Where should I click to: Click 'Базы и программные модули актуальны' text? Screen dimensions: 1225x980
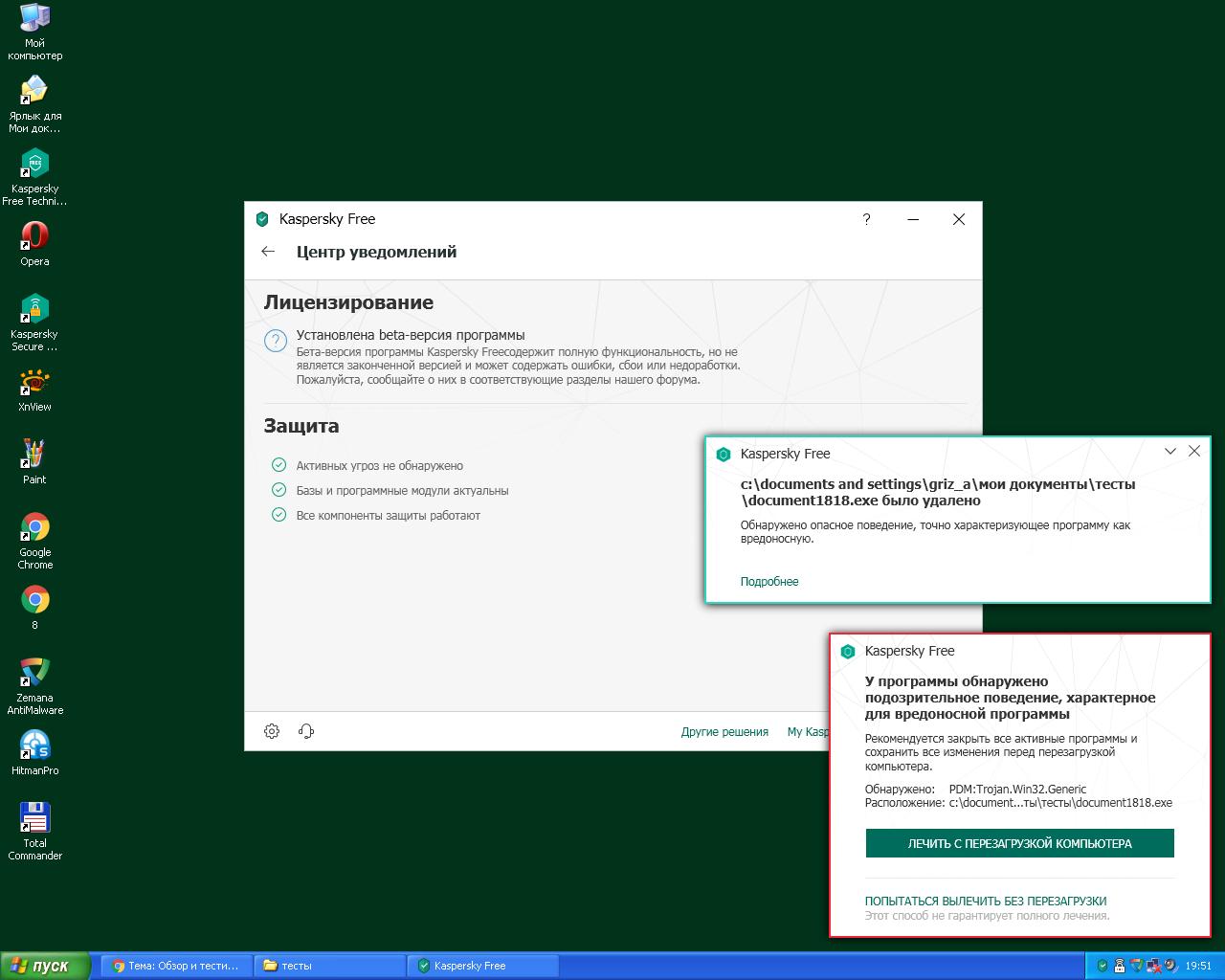coord(403,491)
